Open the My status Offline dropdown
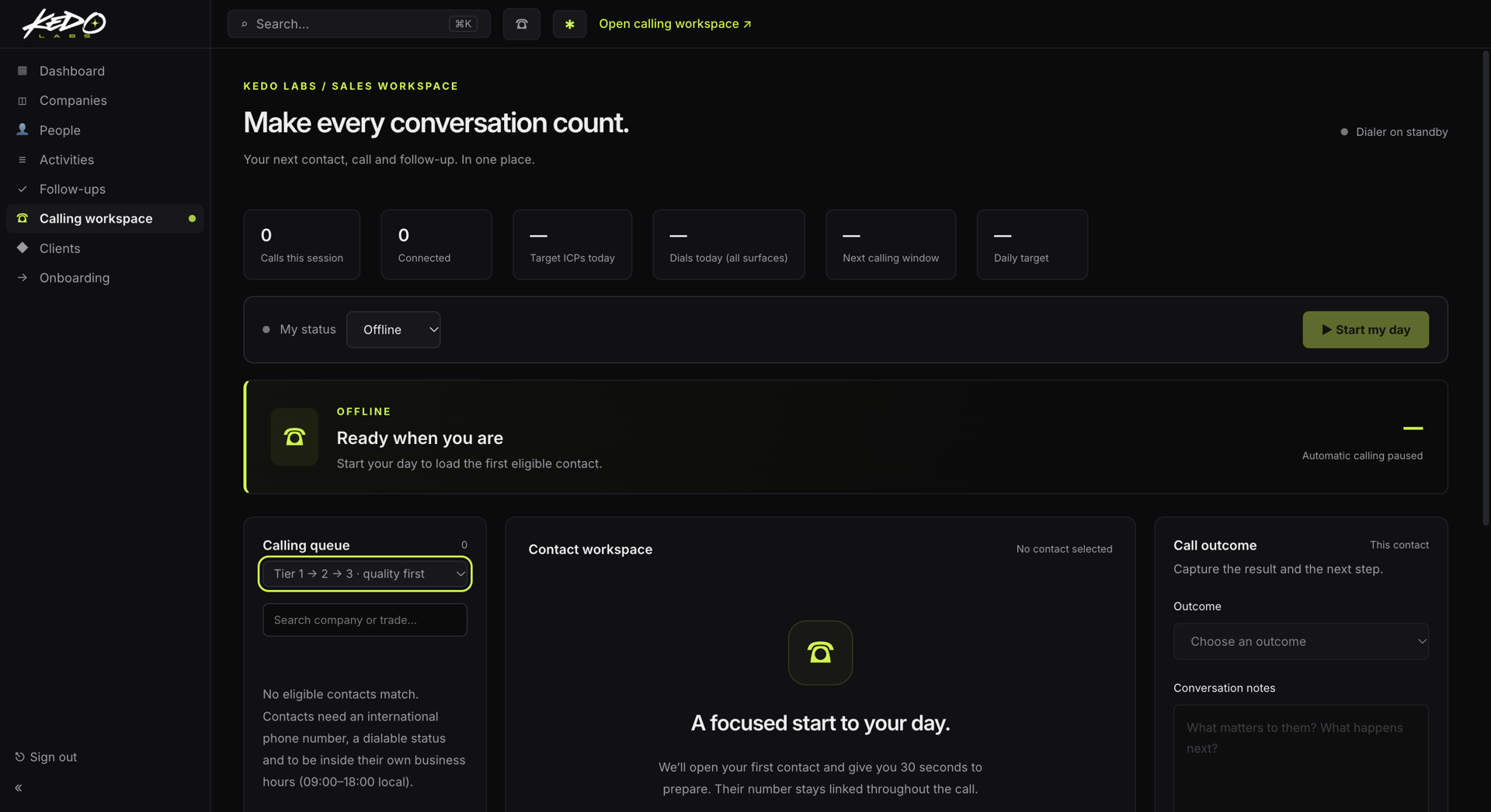The image size is (1491, 812). [394, 330]
